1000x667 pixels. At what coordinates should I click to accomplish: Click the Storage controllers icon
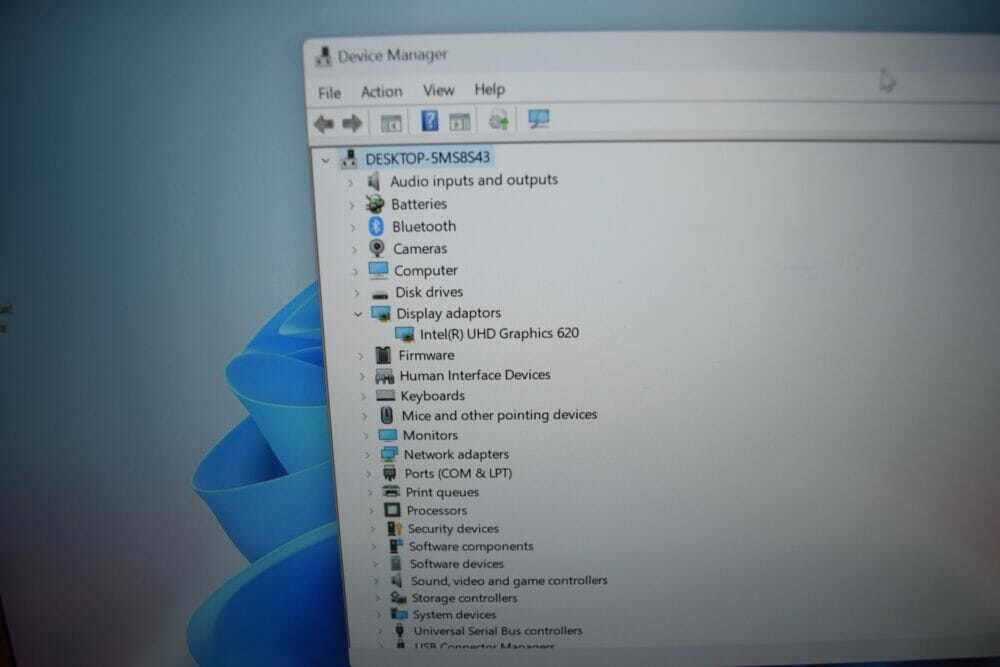pyautogui.click(x=399, y=598)
